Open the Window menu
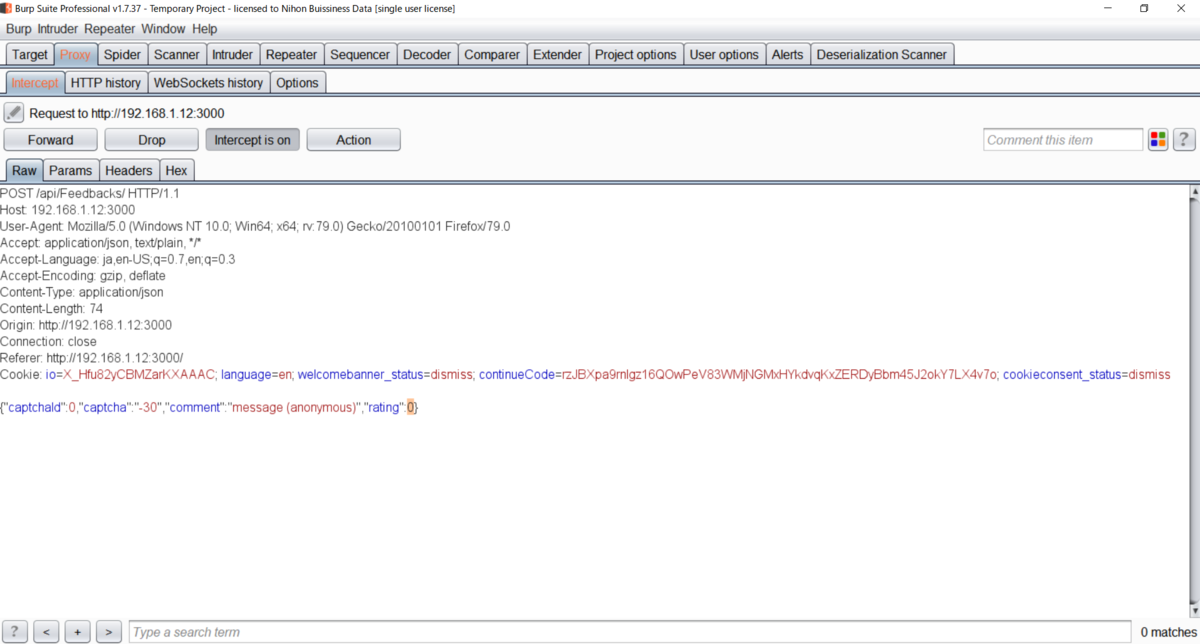 [x=163, y=29]
